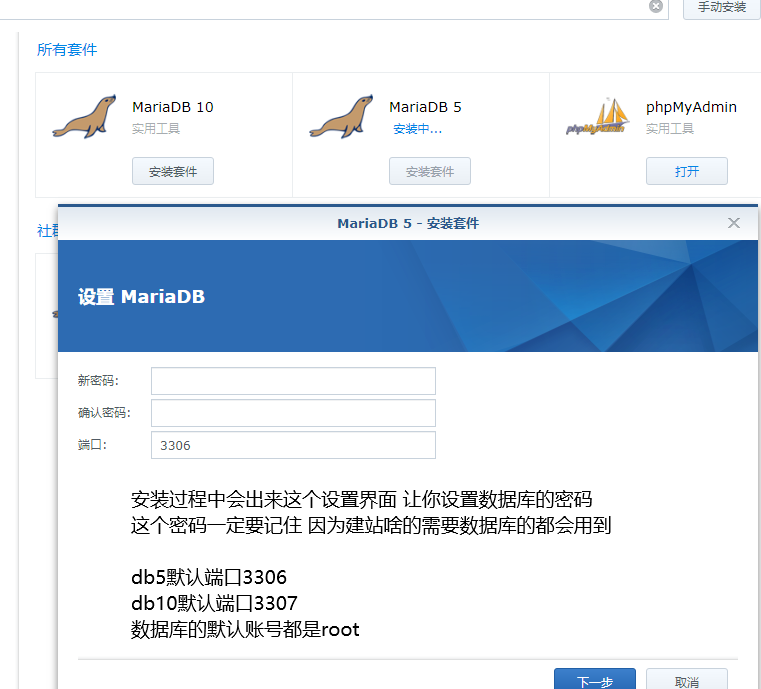Click the 确认密码 field label
The height and width of the screenshot is (689, 761).
click(104, 412)
